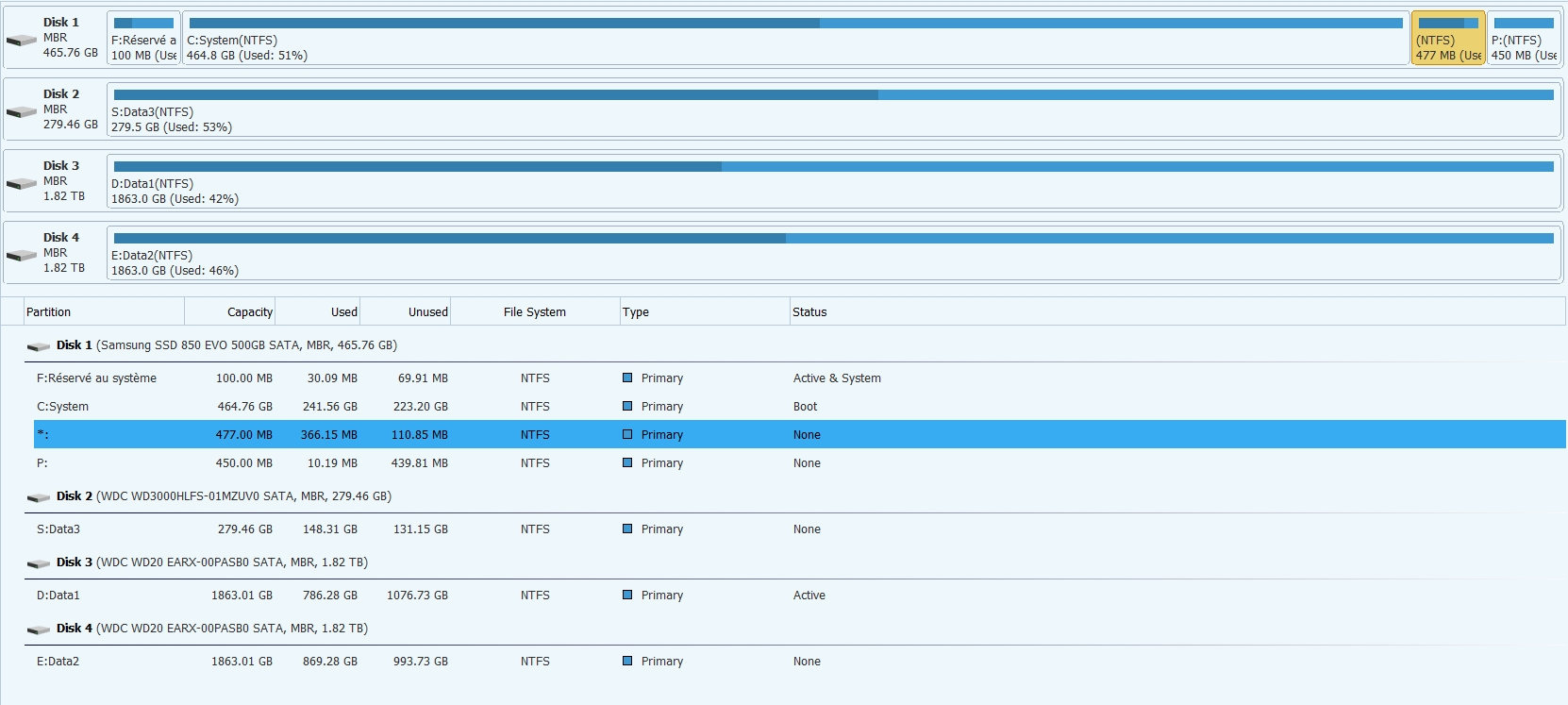The height and width of the screenshot is (705, 1568).
Task: Click the Primary type square in the D:Data1 row
Action: click(x=627, y=595)
